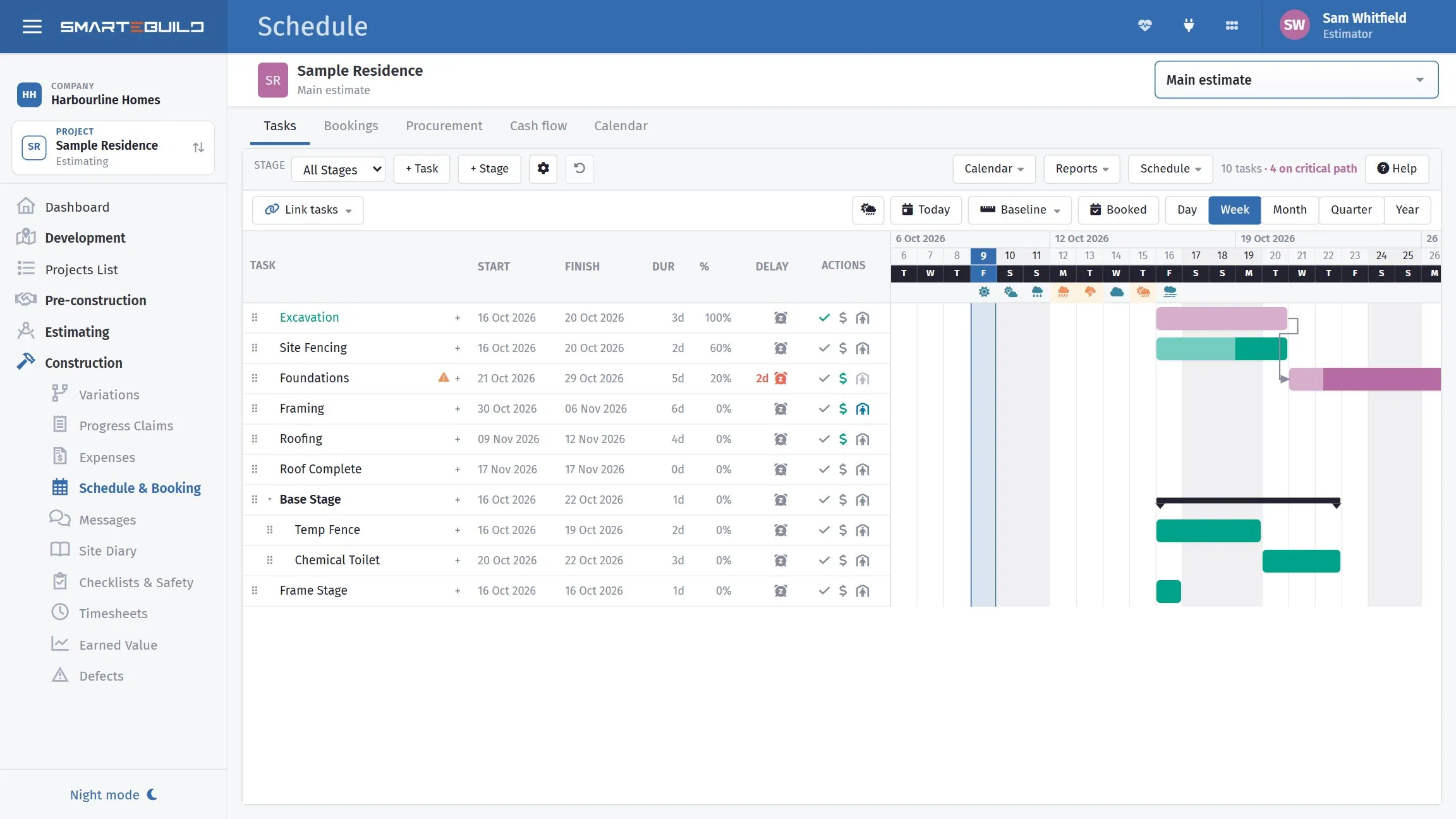Switch project with the up-down arrows icon

point(198,147)
